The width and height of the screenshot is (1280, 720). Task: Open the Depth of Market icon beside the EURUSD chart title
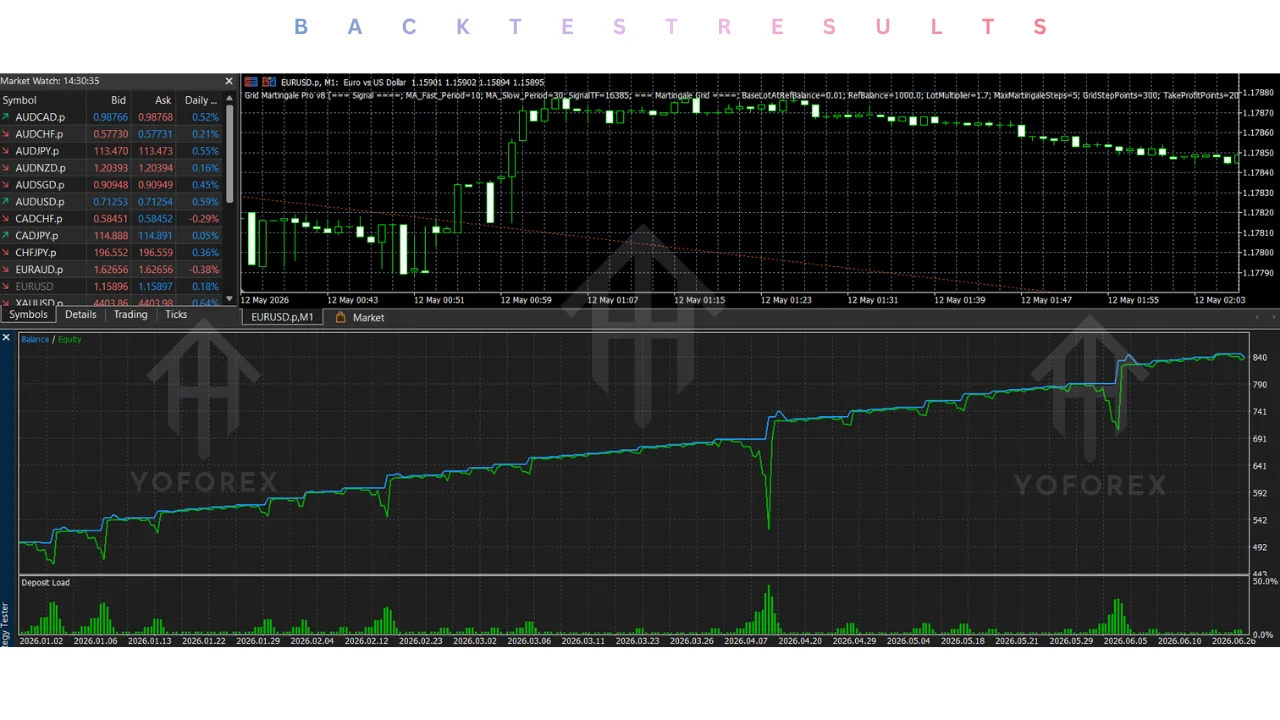(267, 82)
